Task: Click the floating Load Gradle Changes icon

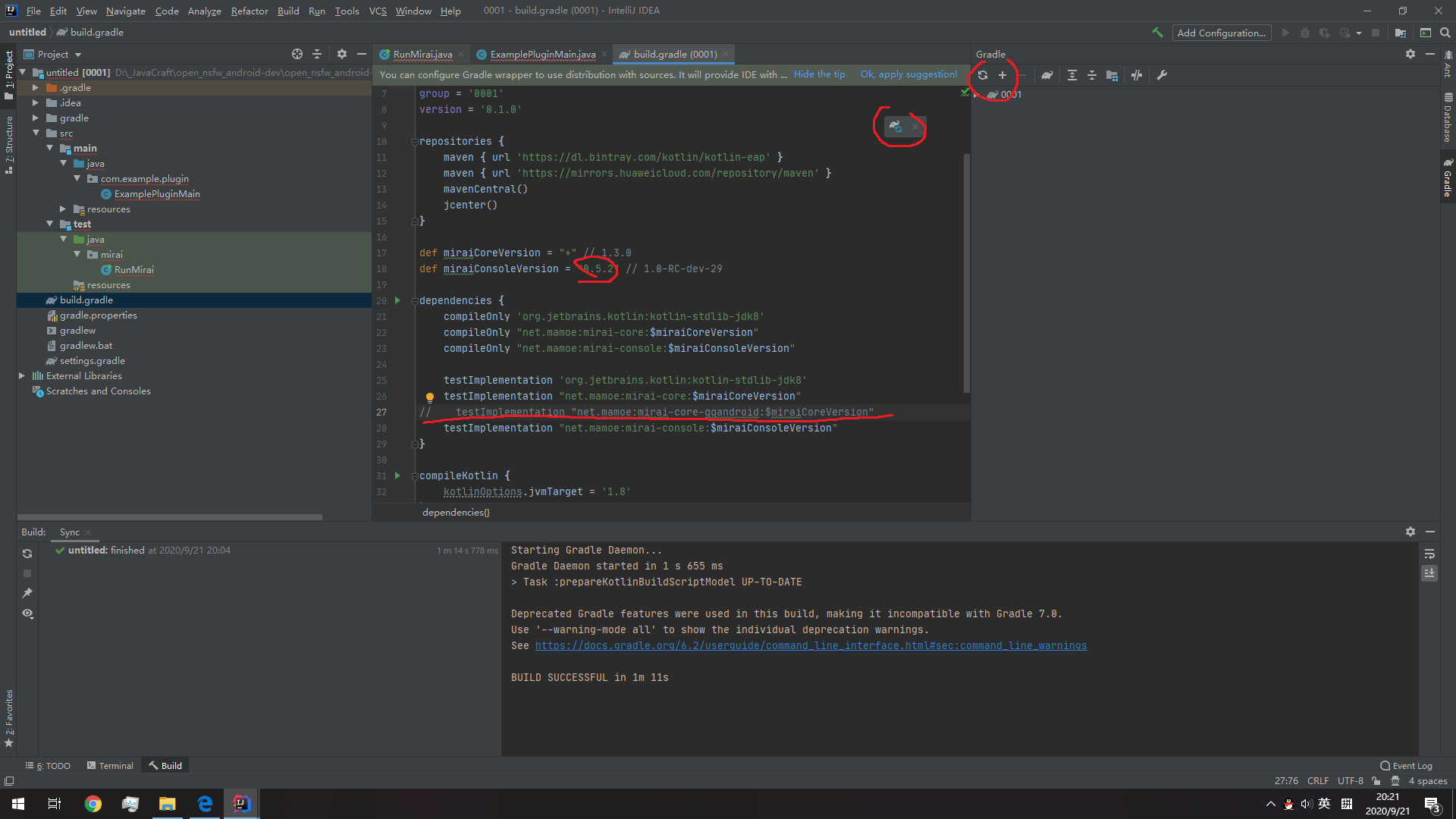Action: pyautogui.click(x=896, y=126)
